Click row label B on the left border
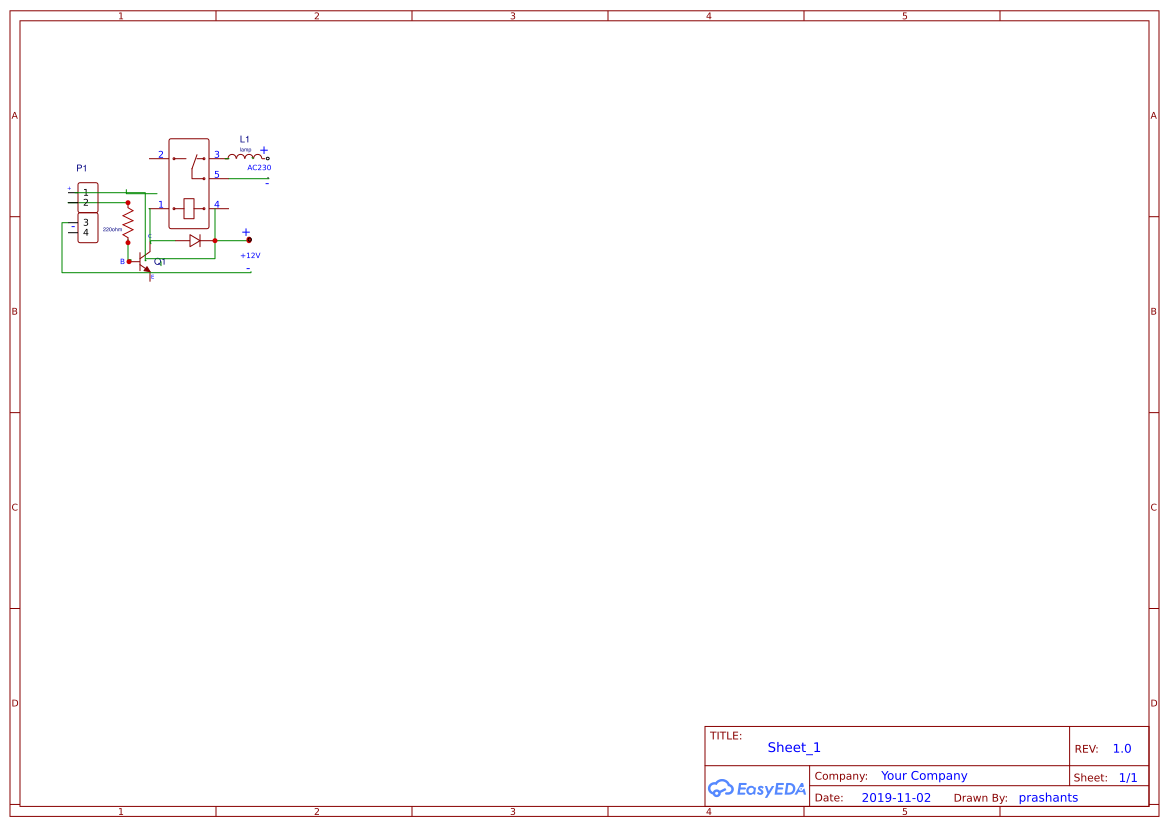 [x=14, y=311]
